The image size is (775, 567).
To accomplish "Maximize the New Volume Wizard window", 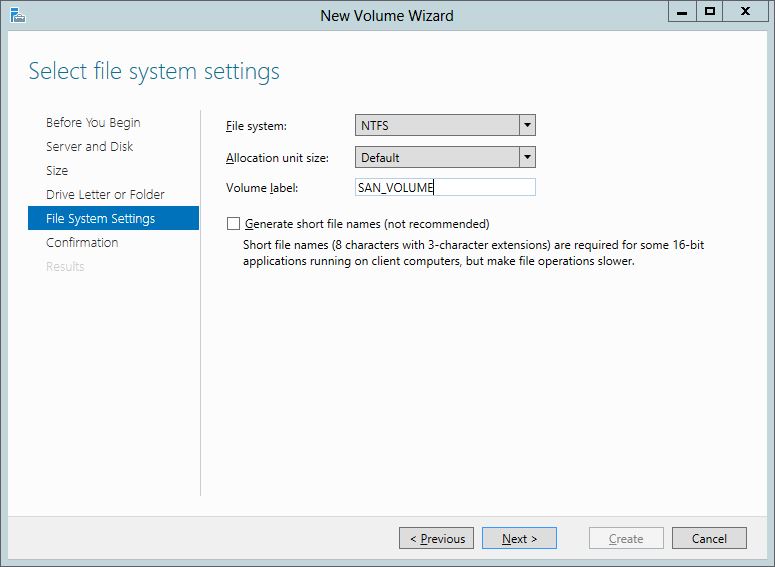I will (x=710, y=12).
